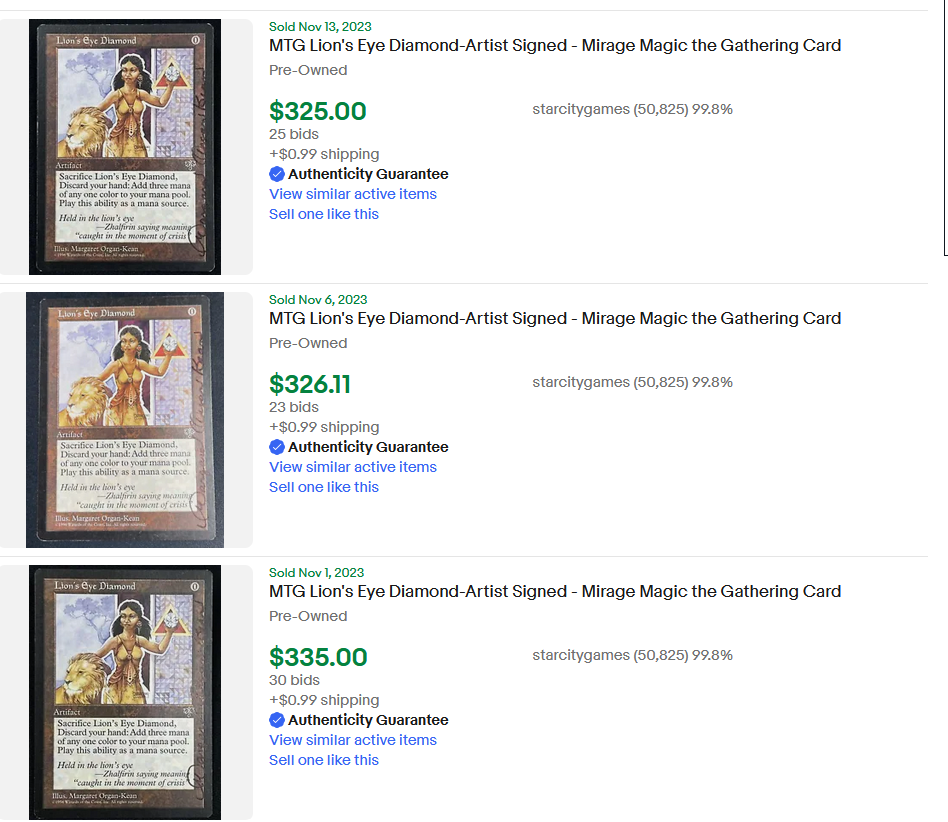View similar active items for the $326.11 listing

[x=352, y=467]
